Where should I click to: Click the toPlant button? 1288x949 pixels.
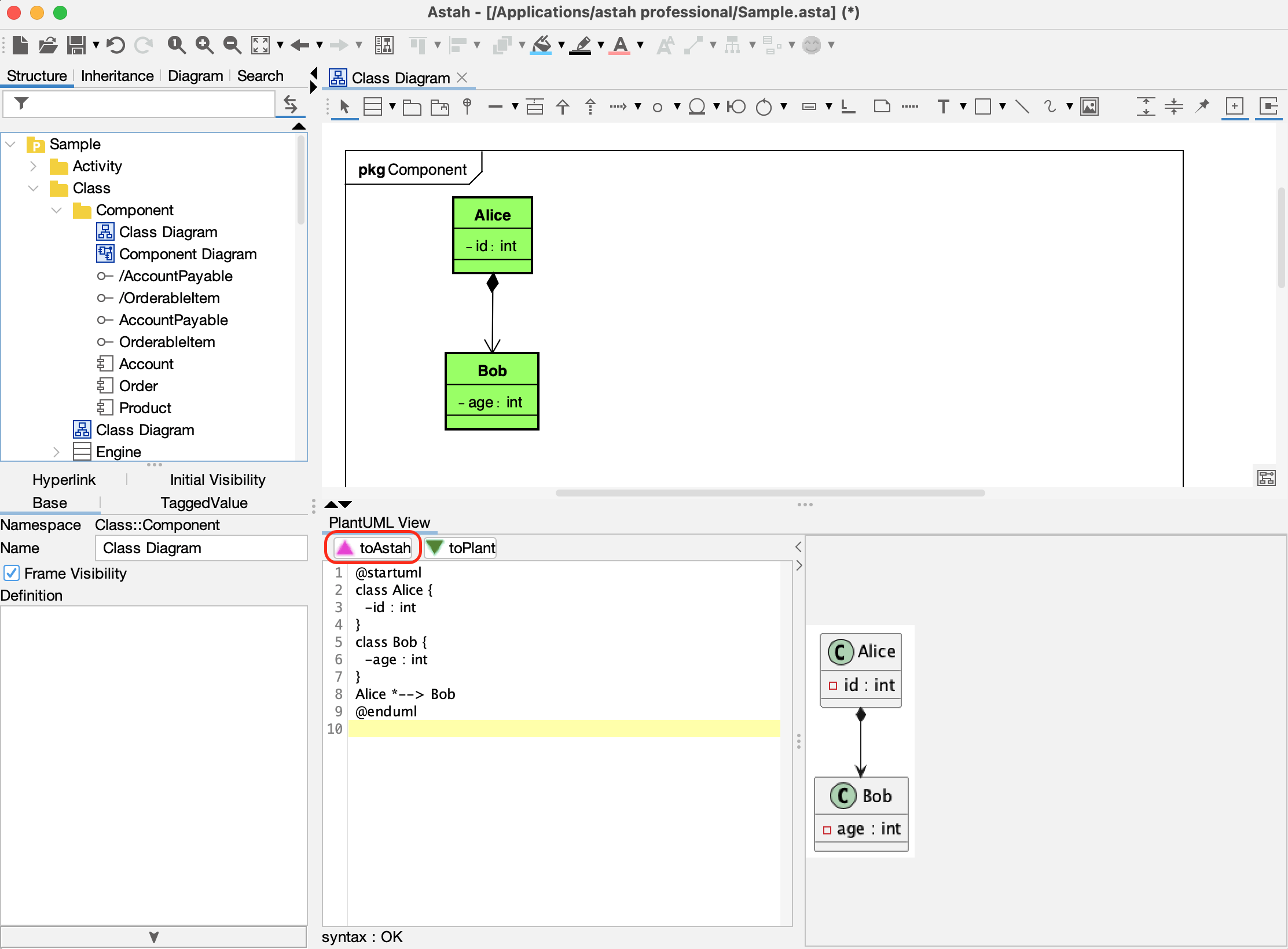460,547
